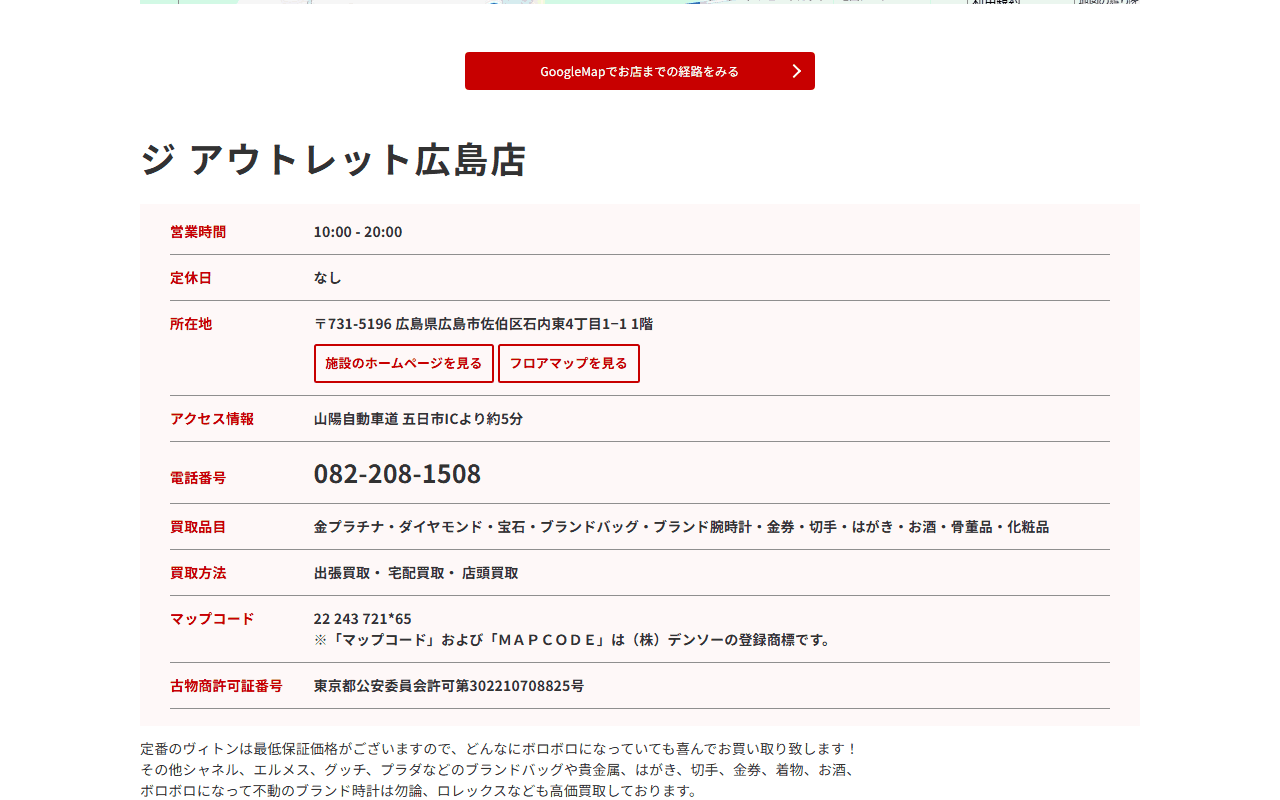Viewport: 1280px width, 800px height.
Task: Select 出張買取・宅配買取・店頭買取 text
Action: pos(416,573)
